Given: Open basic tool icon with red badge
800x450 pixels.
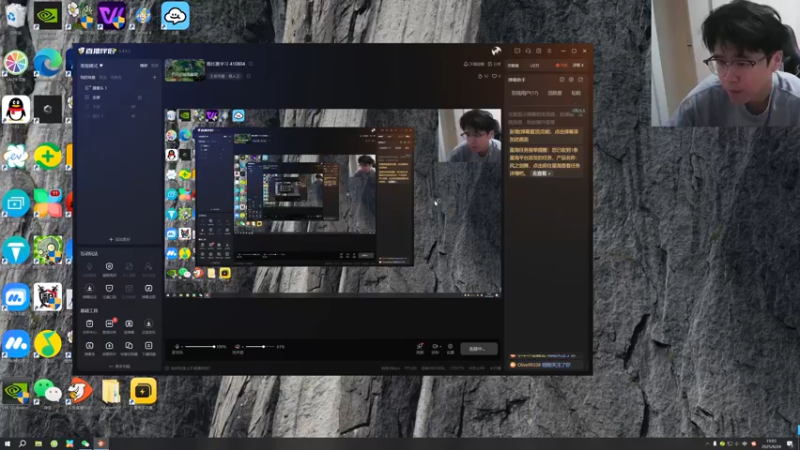Looking at the screenshot, I should [x=109, y=323].
